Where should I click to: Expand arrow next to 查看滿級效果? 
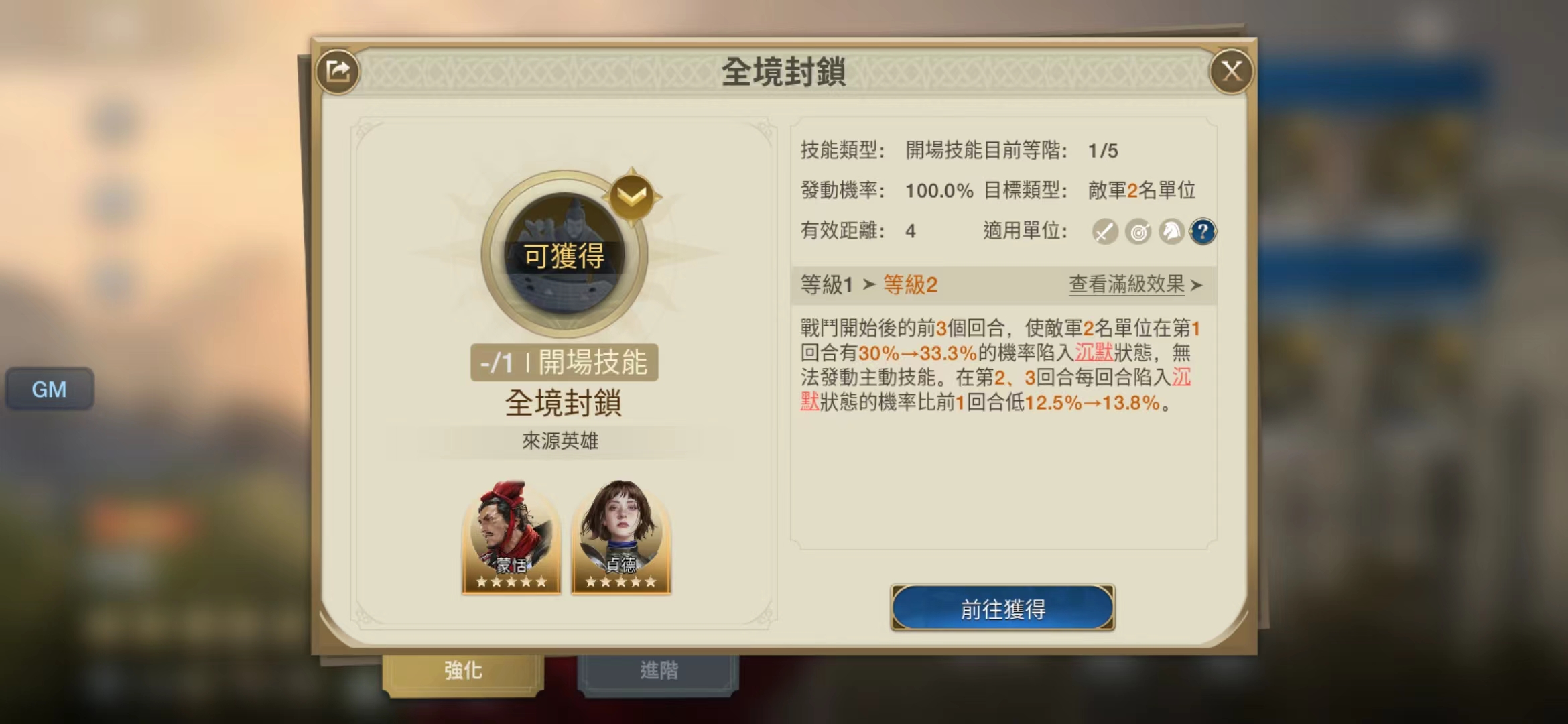tap(1196, 286)
